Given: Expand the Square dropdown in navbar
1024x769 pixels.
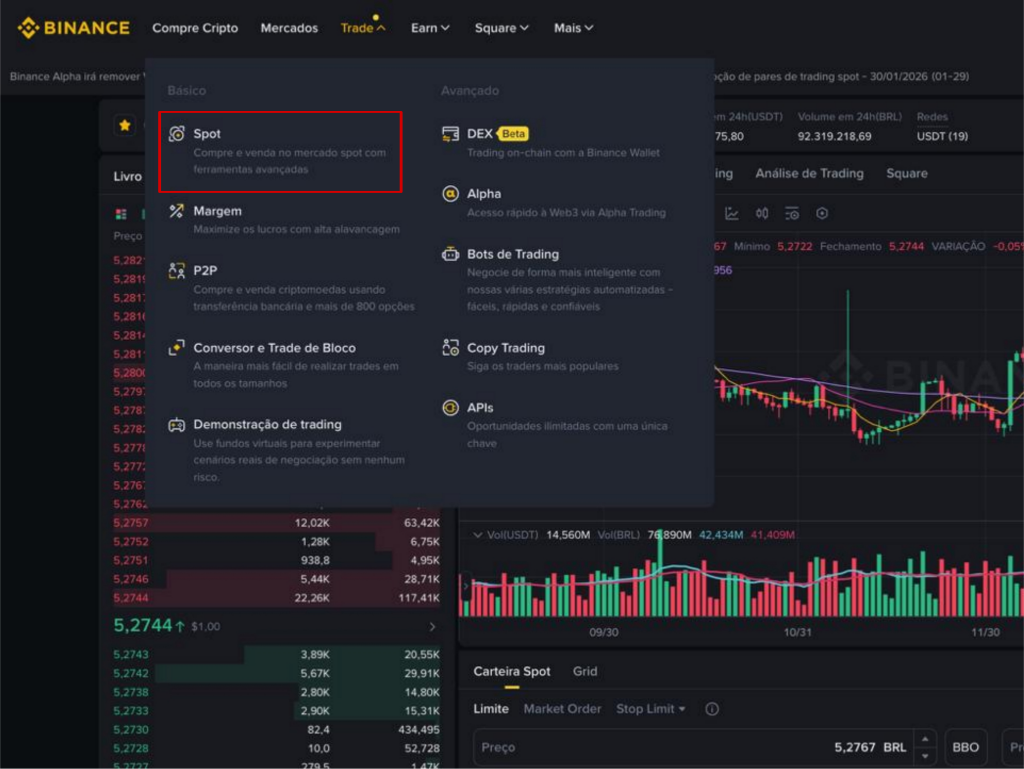Looking at the screenshot, I should pyautogui.click(x=502, y=28).
